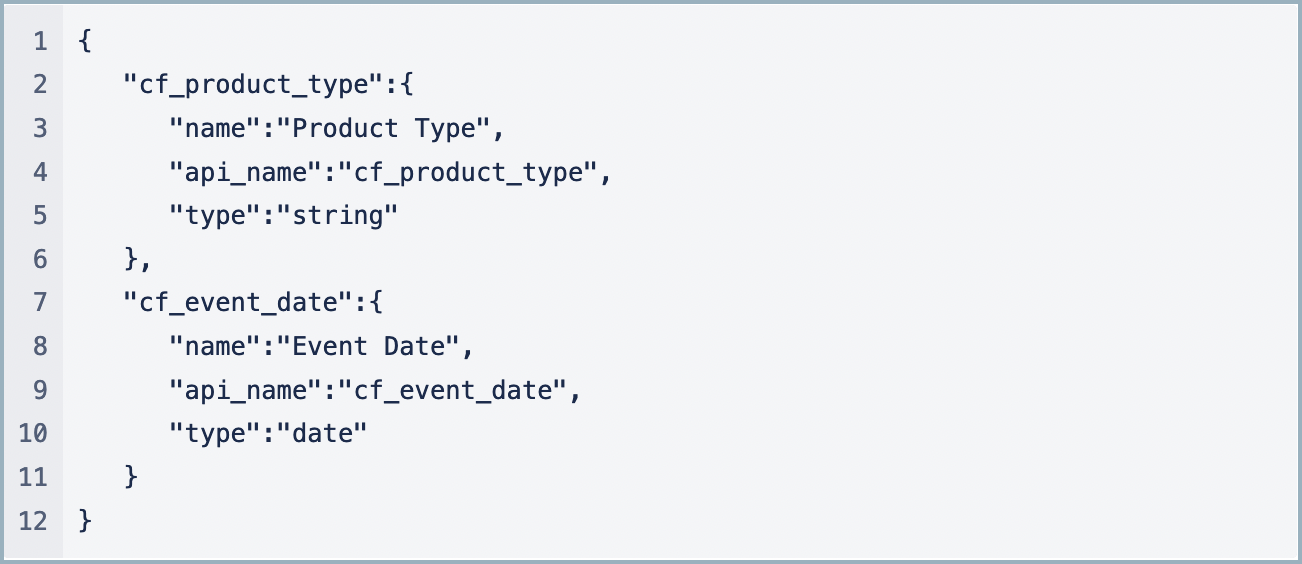The height and width of the screenshot is (564, 1302).
Task: Click the closing curly brace on line 12
Action: pos(83,520)
